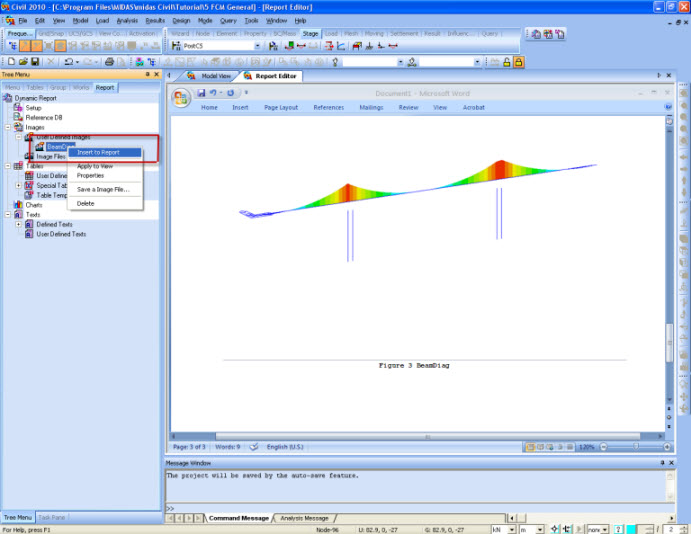This screenshot has width=691, height=534.
Task: Switch to Analysis Message tab
Action: 302,518
